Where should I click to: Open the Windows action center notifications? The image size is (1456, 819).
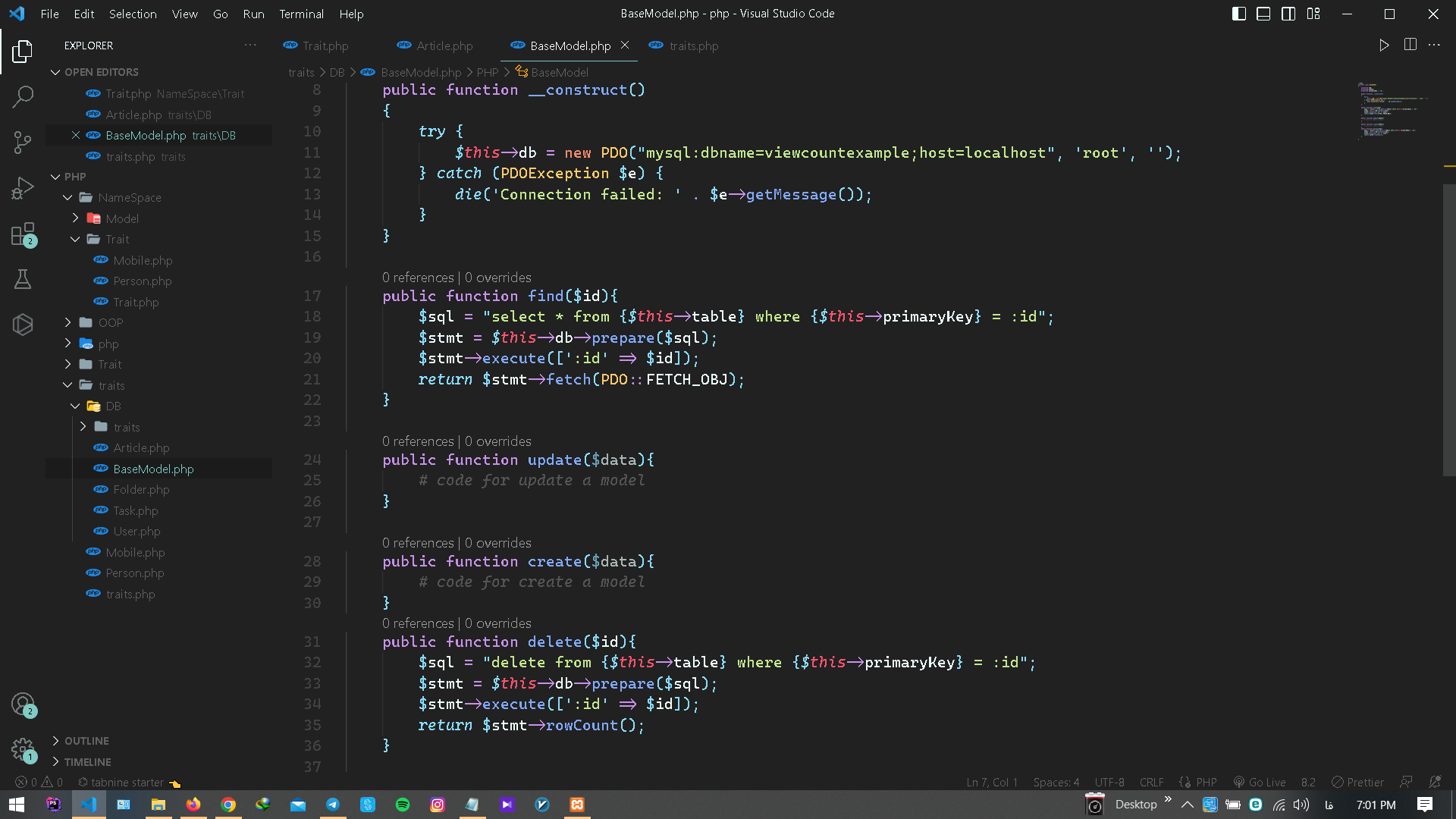click(1425, 805)
